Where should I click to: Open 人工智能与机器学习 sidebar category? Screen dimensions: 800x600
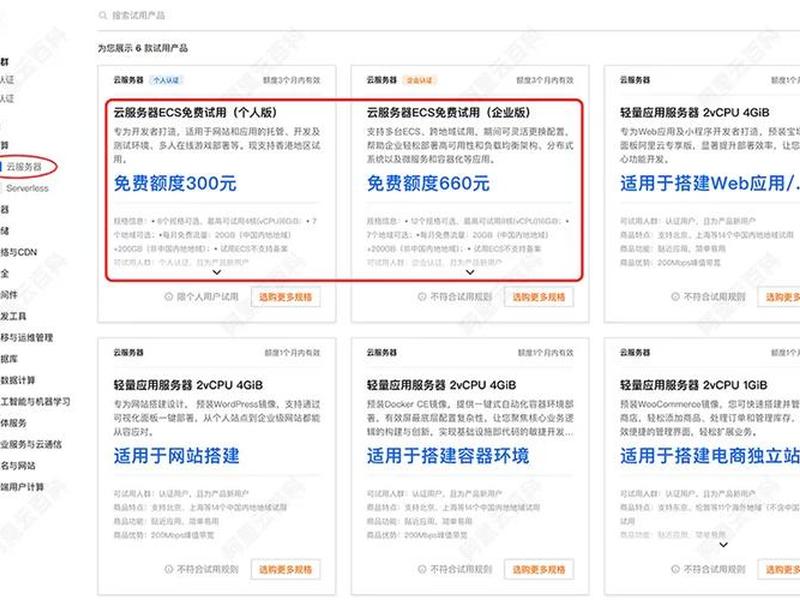point(35,402)
